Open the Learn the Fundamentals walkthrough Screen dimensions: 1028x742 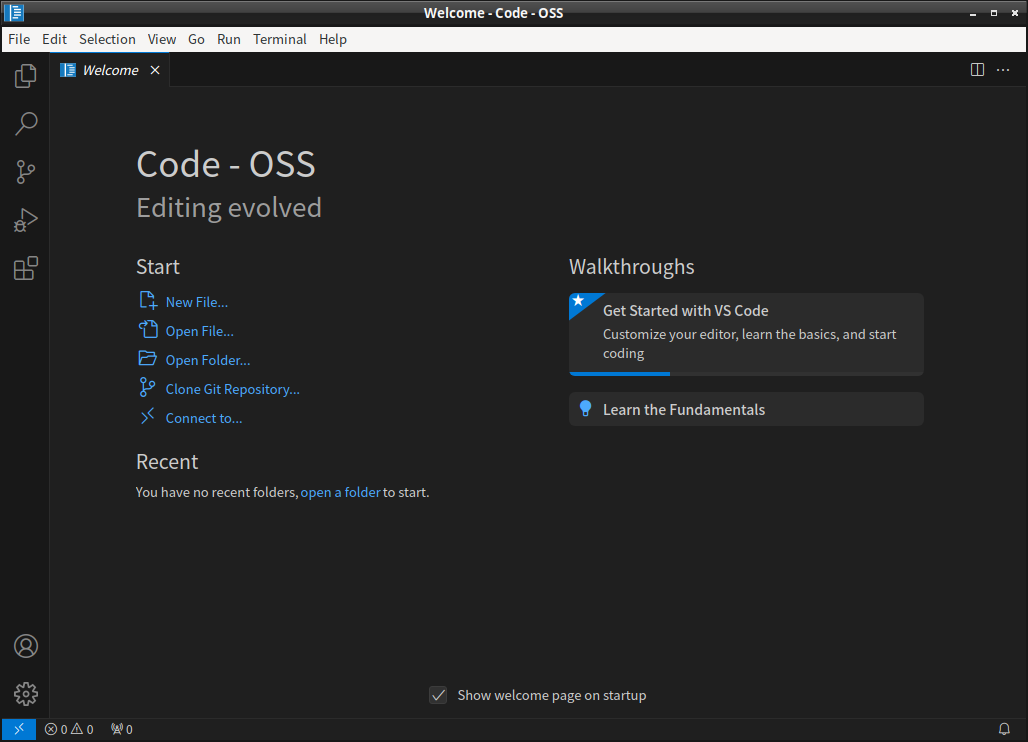(x=746, y=409)
